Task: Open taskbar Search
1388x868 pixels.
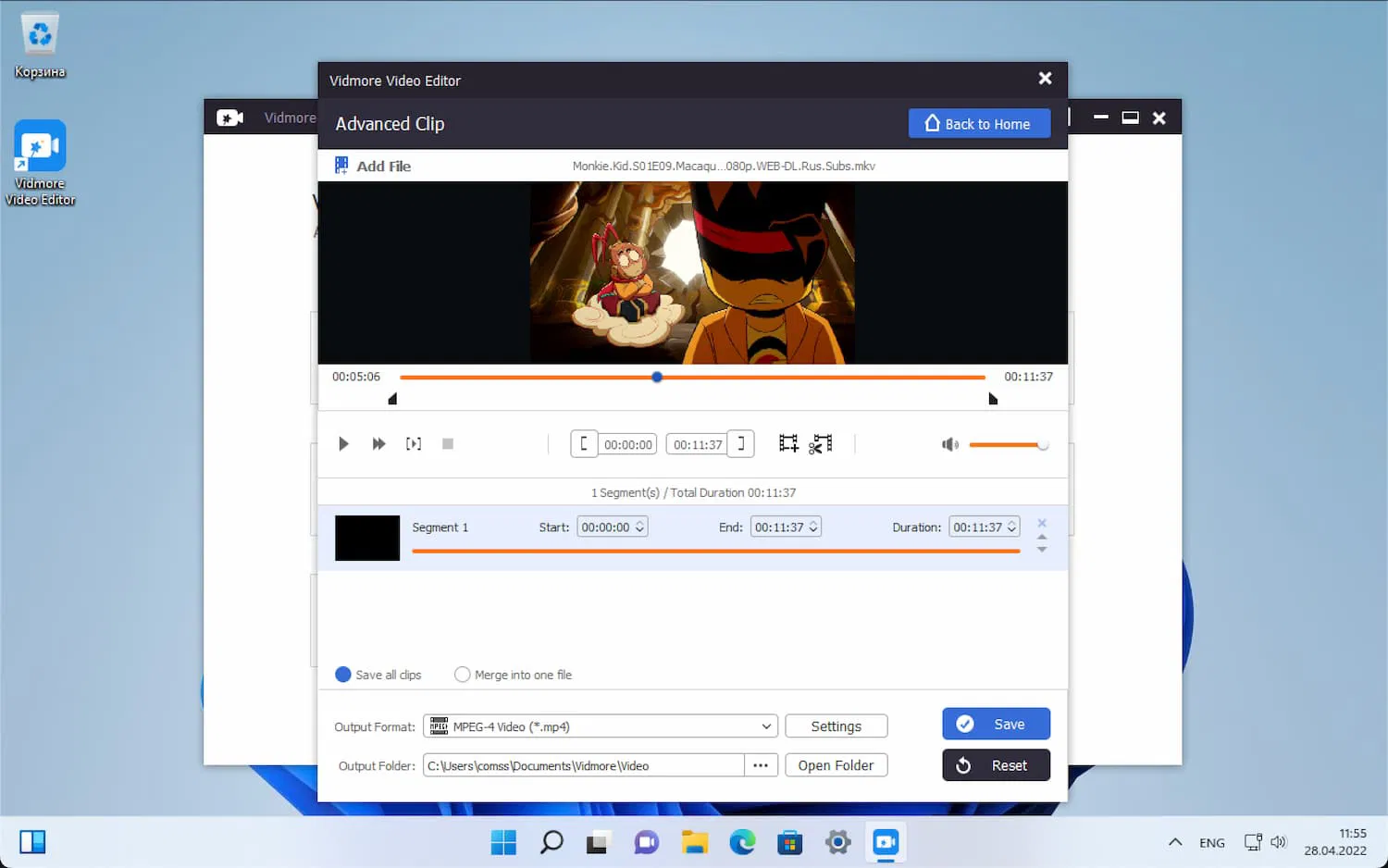Action: pos(551,842)
